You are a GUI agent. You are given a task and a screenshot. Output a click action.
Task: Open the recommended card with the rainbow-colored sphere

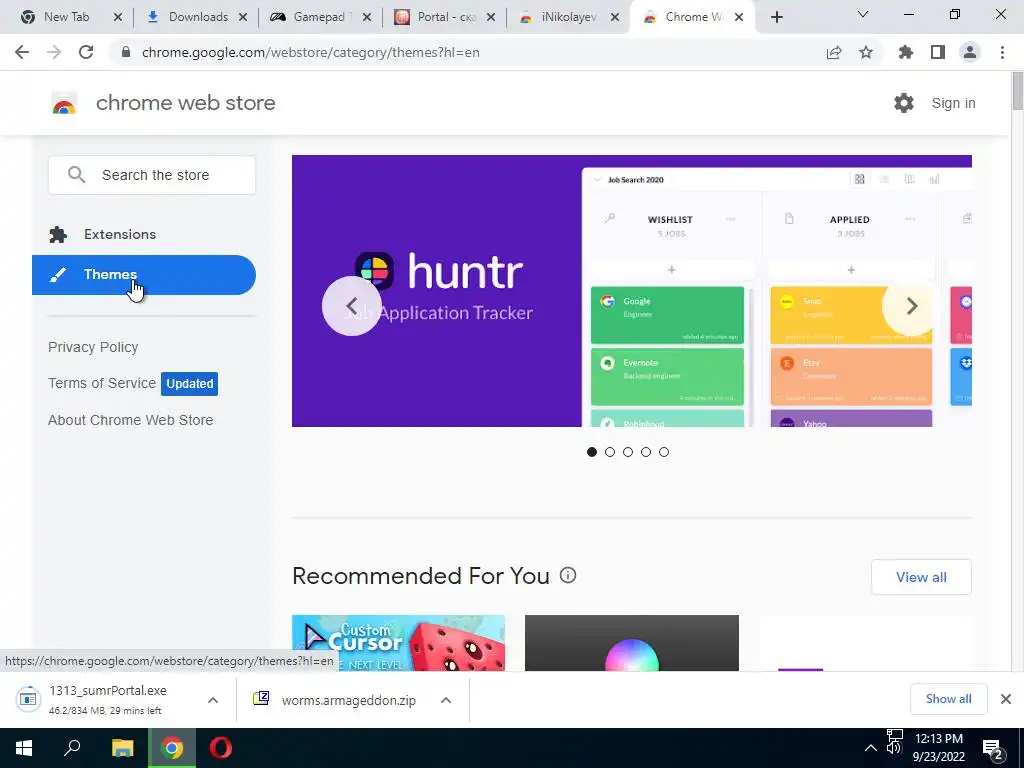click(x=632, y=643)
